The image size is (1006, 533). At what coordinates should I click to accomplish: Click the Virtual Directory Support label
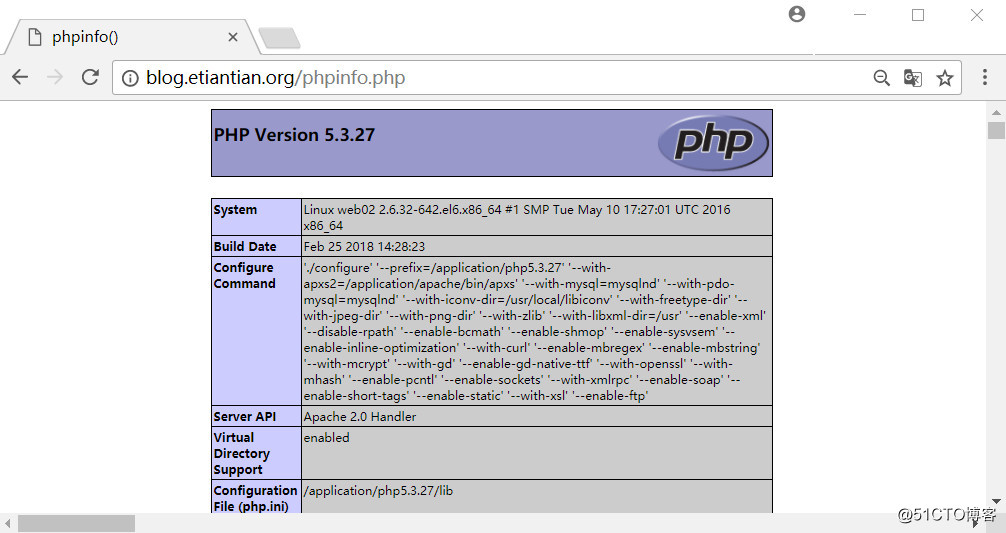tap(242, 453)
